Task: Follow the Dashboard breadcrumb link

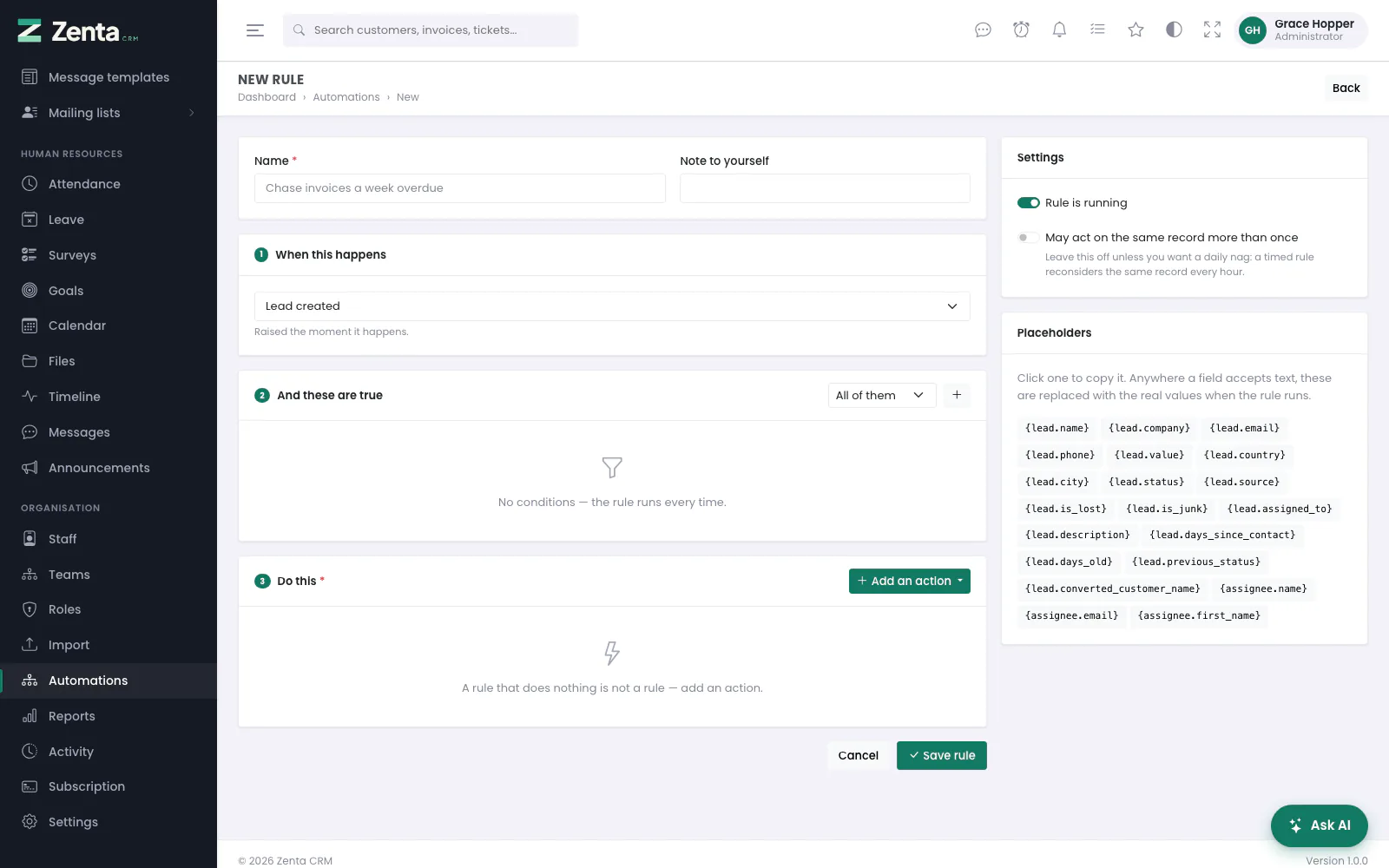Action: (x=267, y=97)
